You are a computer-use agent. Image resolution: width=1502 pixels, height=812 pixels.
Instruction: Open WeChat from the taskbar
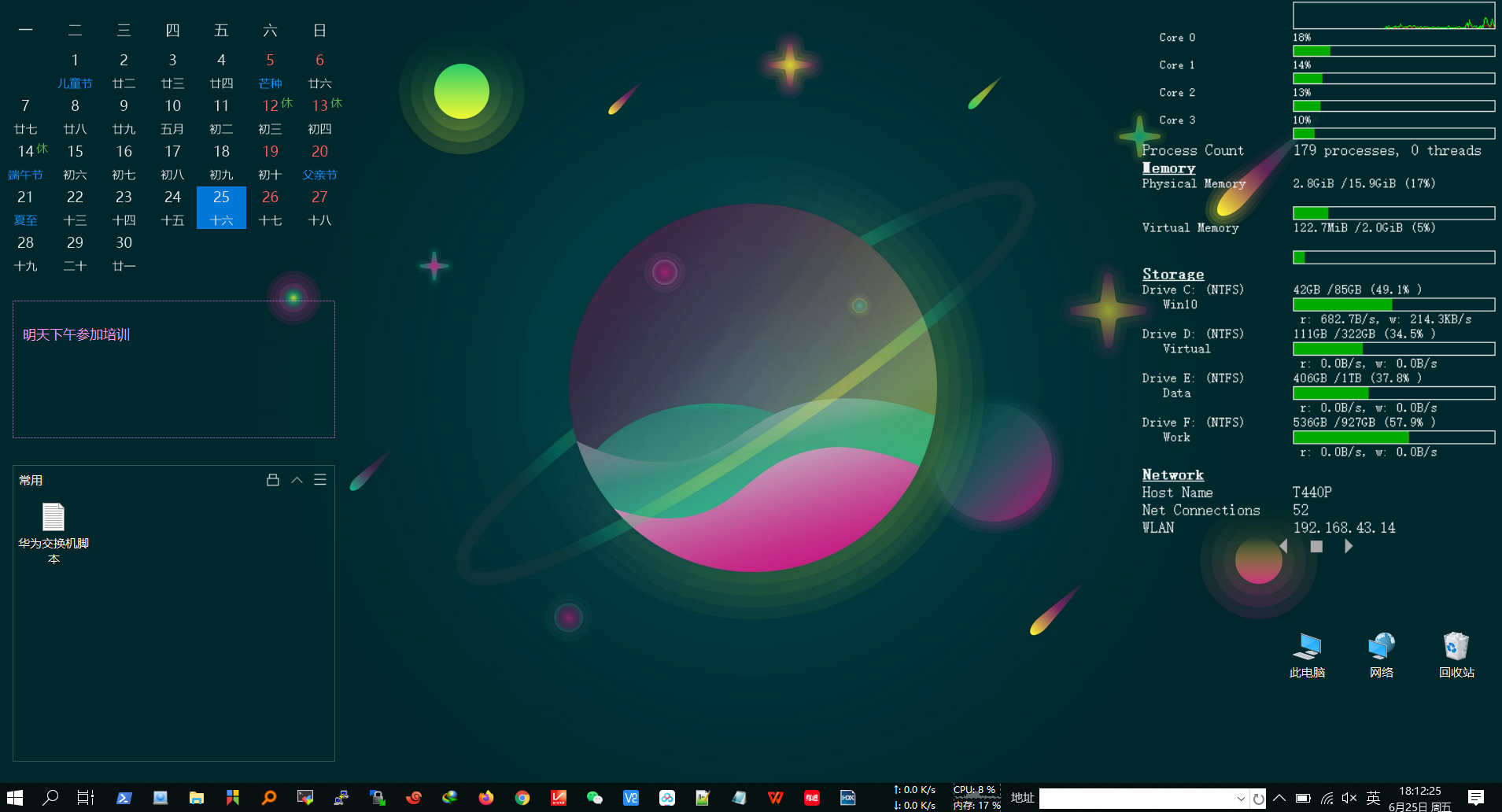595,798
